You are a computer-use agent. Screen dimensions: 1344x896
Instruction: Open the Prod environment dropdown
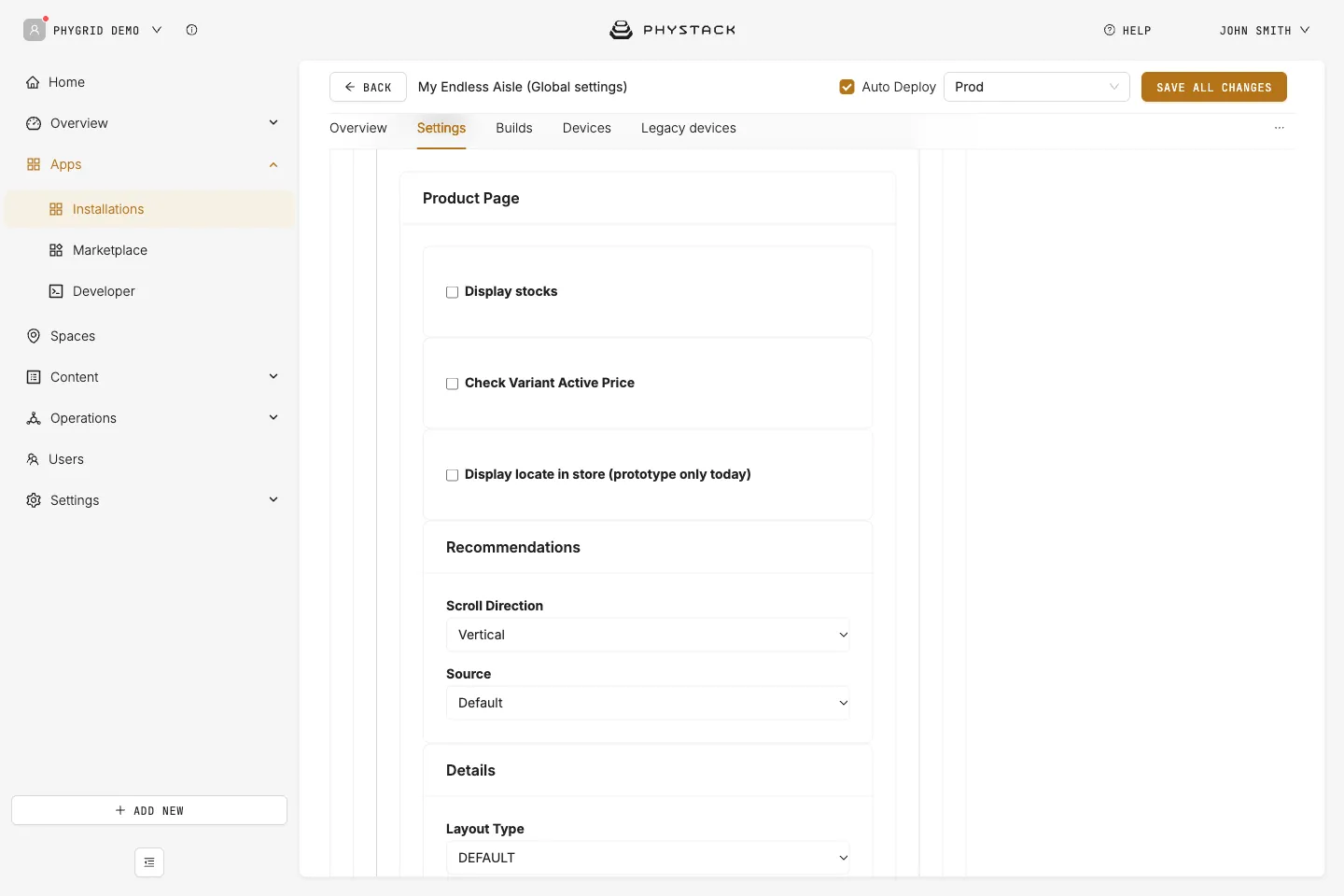coord(1037,87)
